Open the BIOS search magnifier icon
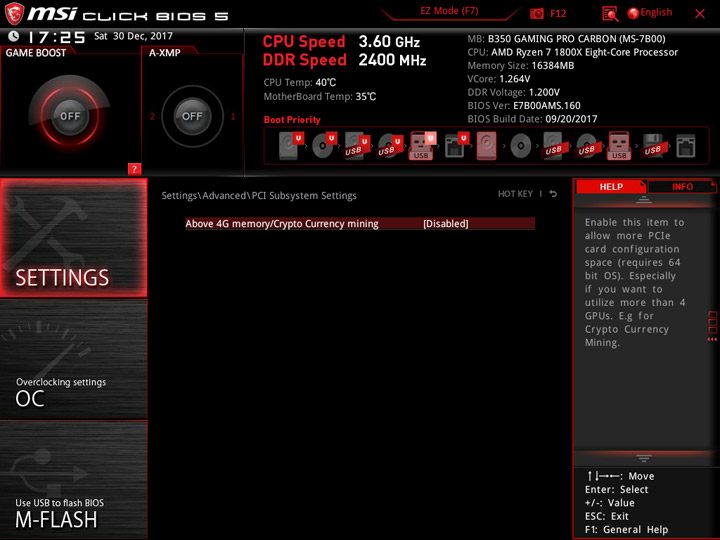Image resolution: width=720 pixels, height=540 pixels. pyautogui.click(x=610, y=14)
